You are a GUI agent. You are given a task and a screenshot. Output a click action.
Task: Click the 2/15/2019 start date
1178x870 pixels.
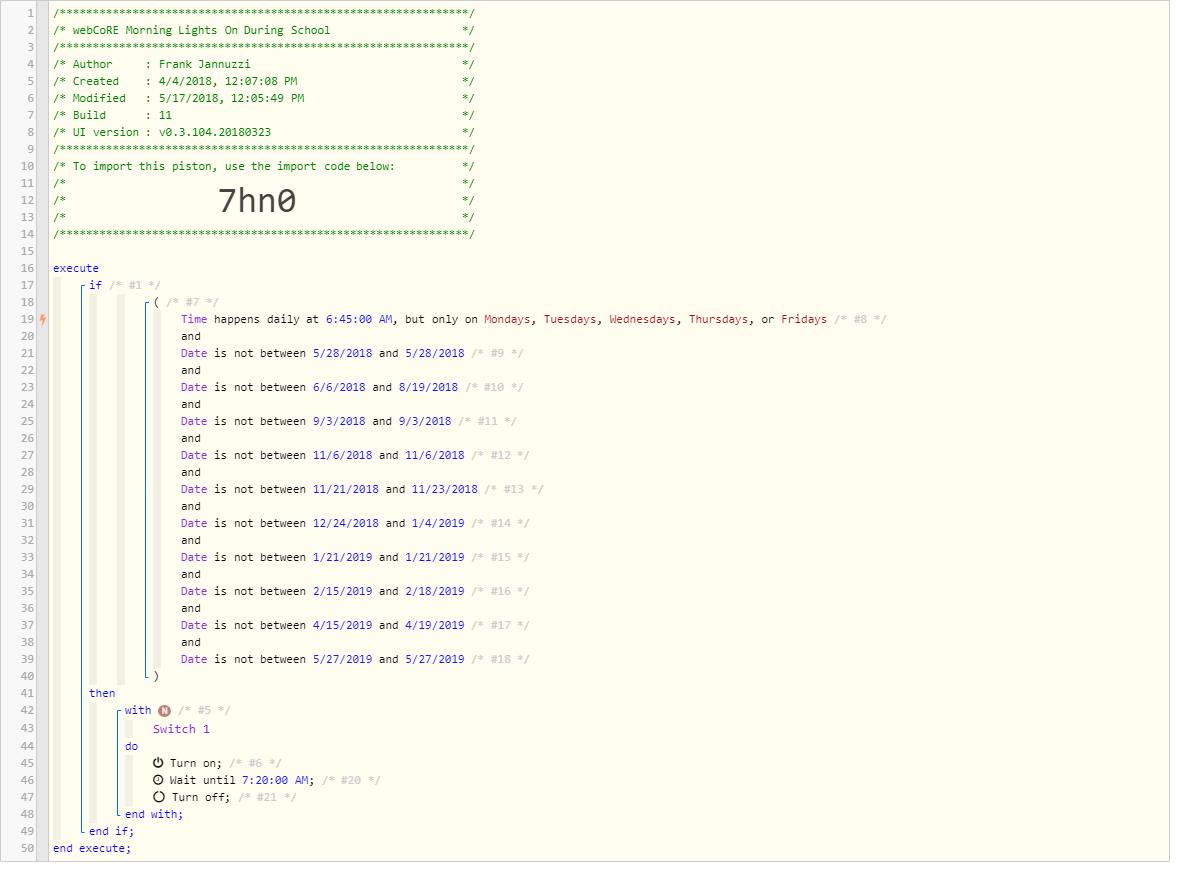point(343,593)
